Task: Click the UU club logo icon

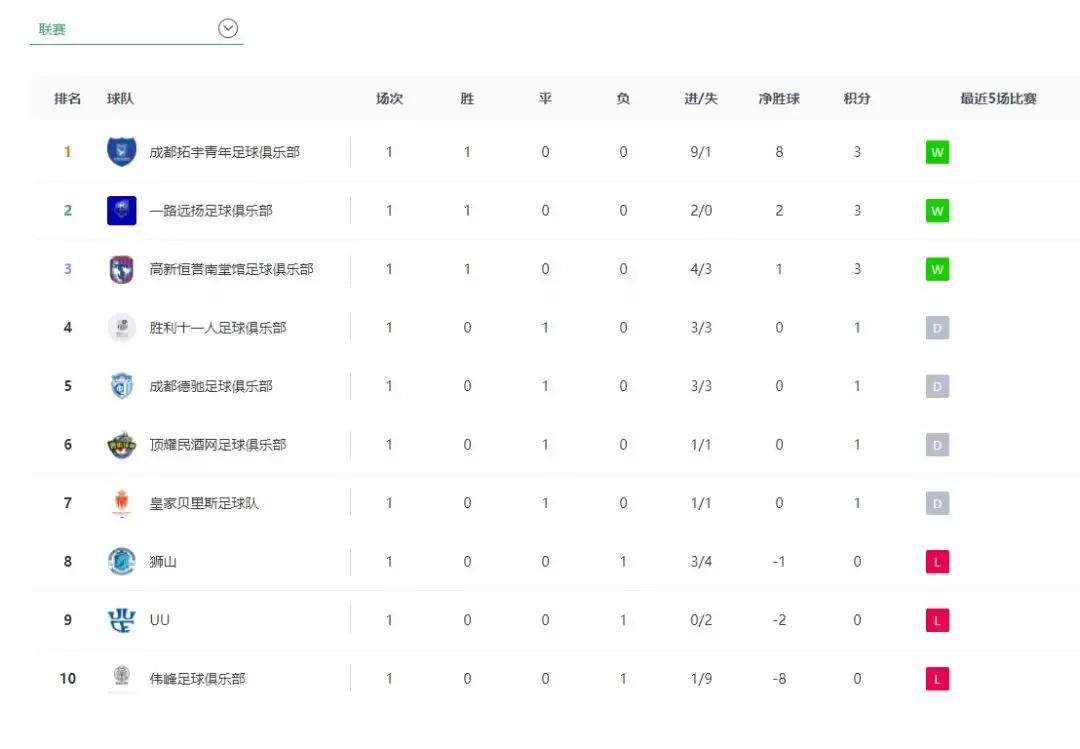Action: pos(122,619)
